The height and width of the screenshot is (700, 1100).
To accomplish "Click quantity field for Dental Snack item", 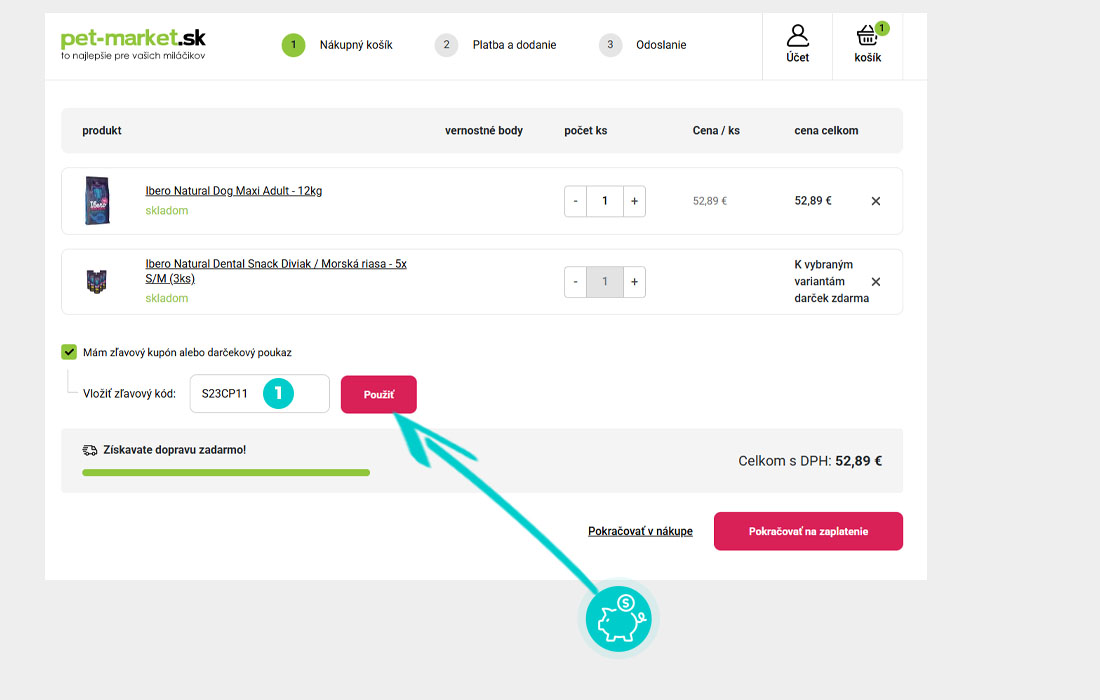I will [x=605, y=282].
